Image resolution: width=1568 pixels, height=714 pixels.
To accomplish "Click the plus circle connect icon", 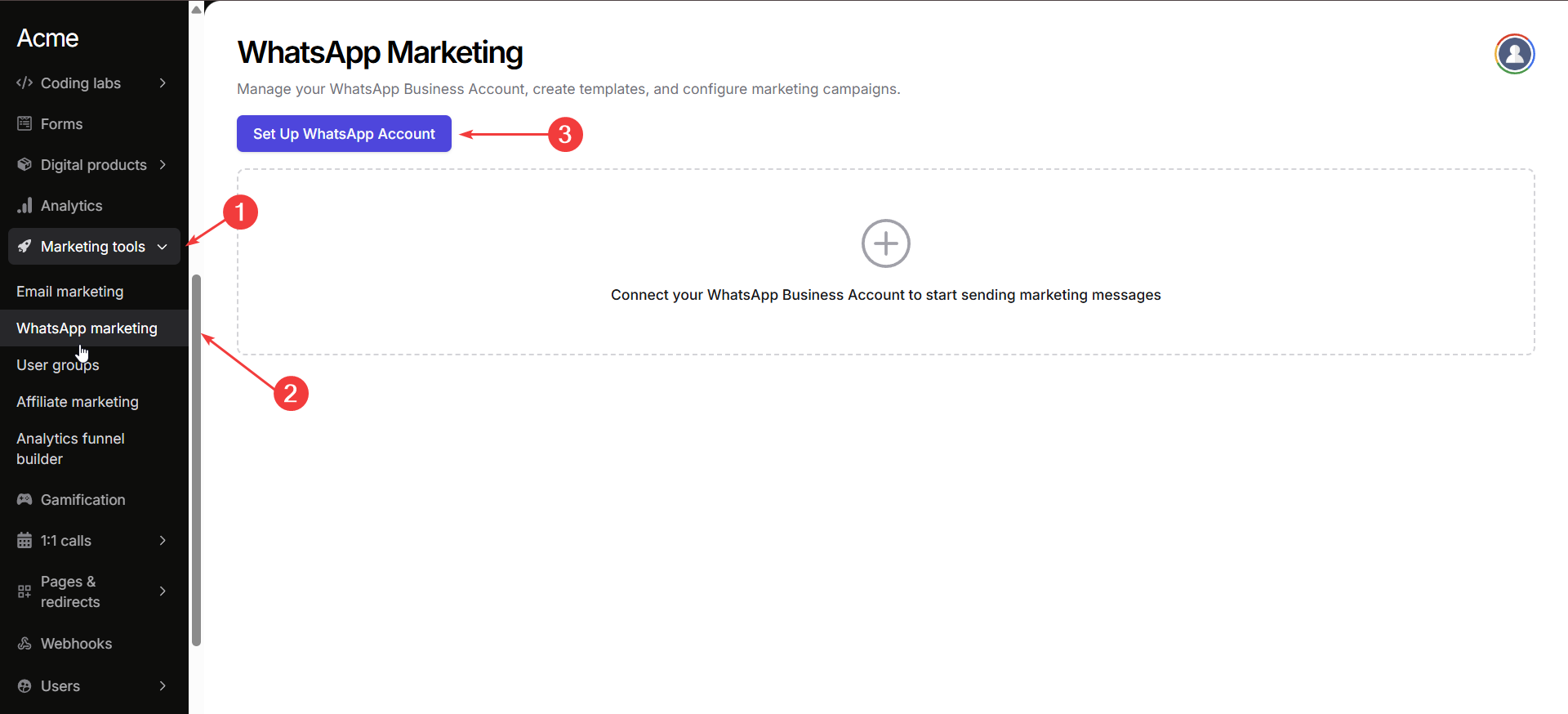I will [885, 243].
